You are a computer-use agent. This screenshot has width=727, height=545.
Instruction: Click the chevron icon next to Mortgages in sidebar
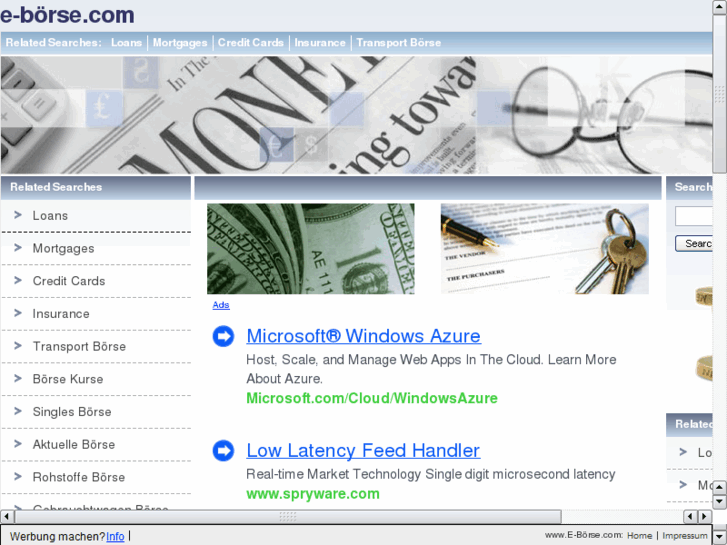(x=18, y=248)
